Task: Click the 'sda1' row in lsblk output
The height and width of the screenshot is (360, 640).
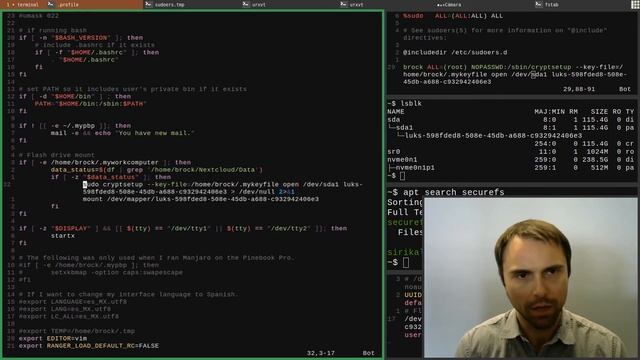Action: coord(511,128)
